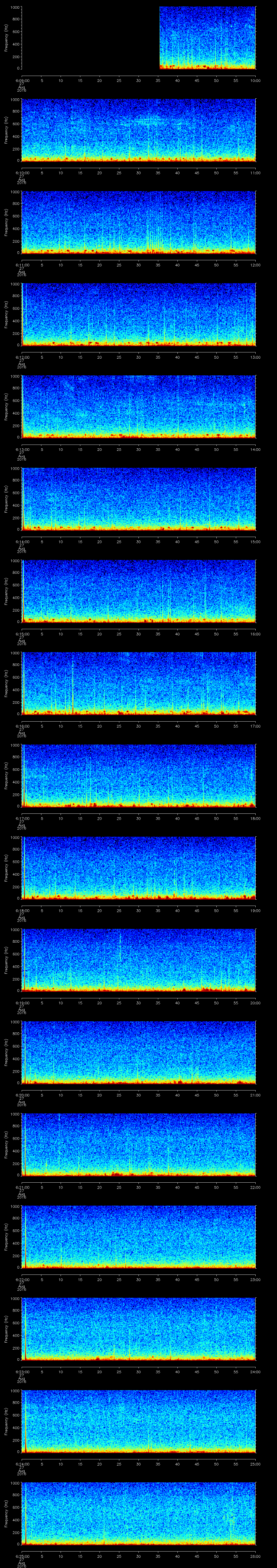Select the spectrogram panel starting at 6:16:00
This screenshot has width=277, height=1568.
tap(139, 683)
